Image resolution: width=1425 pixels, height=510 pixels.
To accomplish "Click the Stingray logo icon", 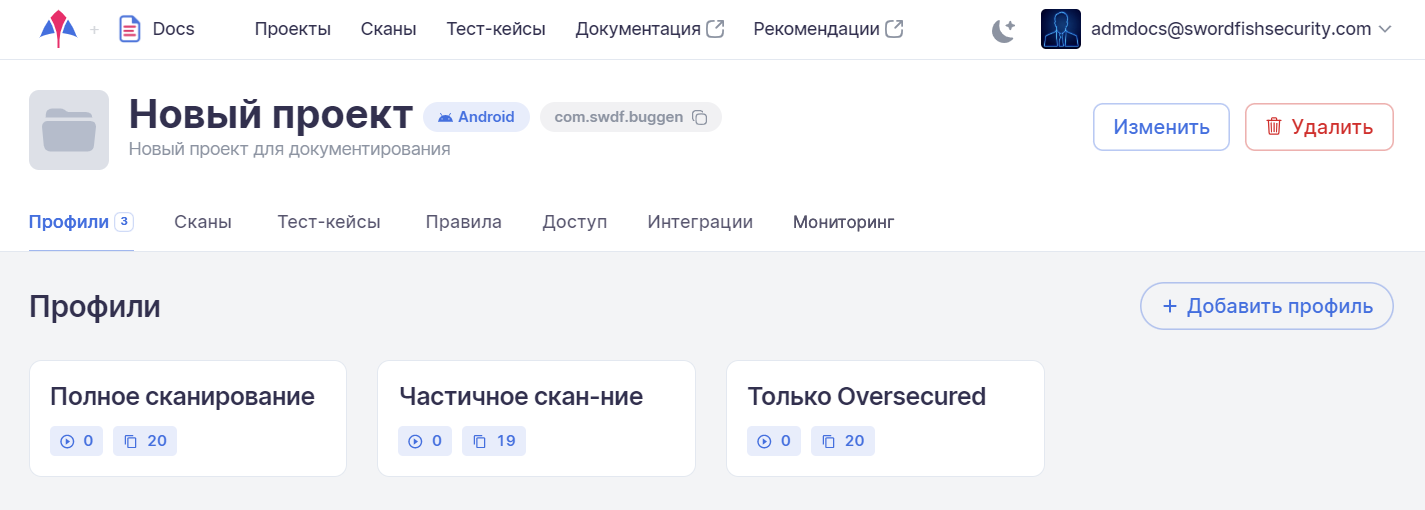I will 58,29.
